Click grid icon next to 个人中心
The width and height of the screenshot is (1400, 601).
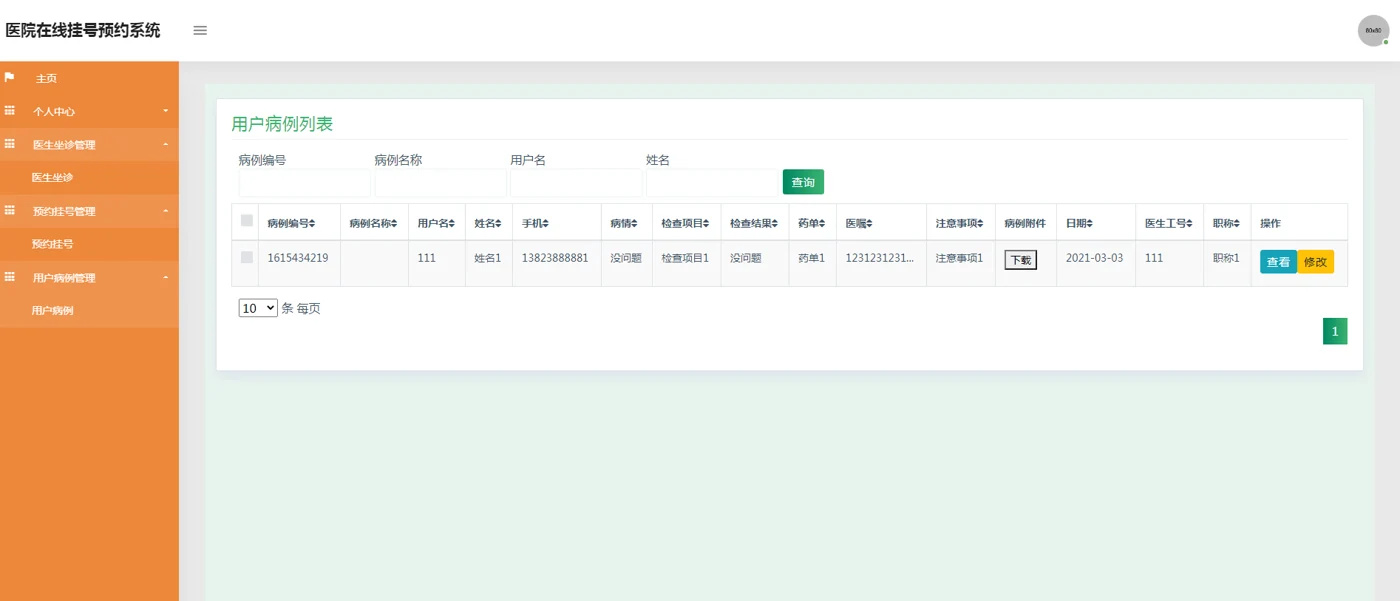[x=10, y=111]
